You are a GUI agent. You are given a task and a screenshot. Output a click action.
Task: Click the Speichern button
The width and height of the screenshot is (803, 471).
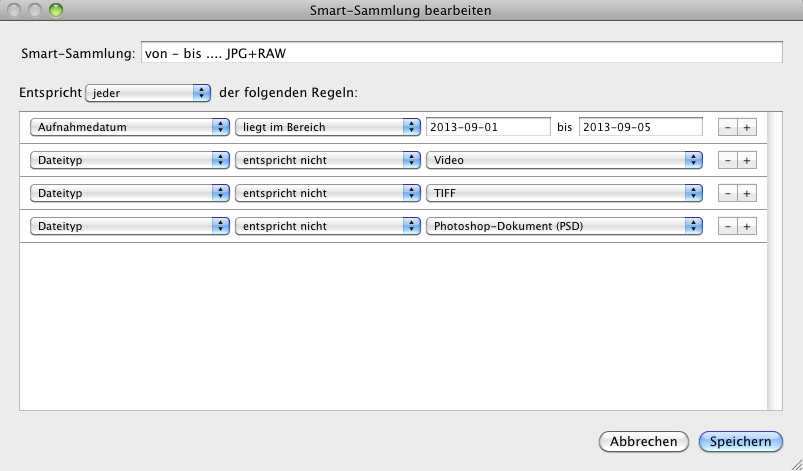click(740, 441)
